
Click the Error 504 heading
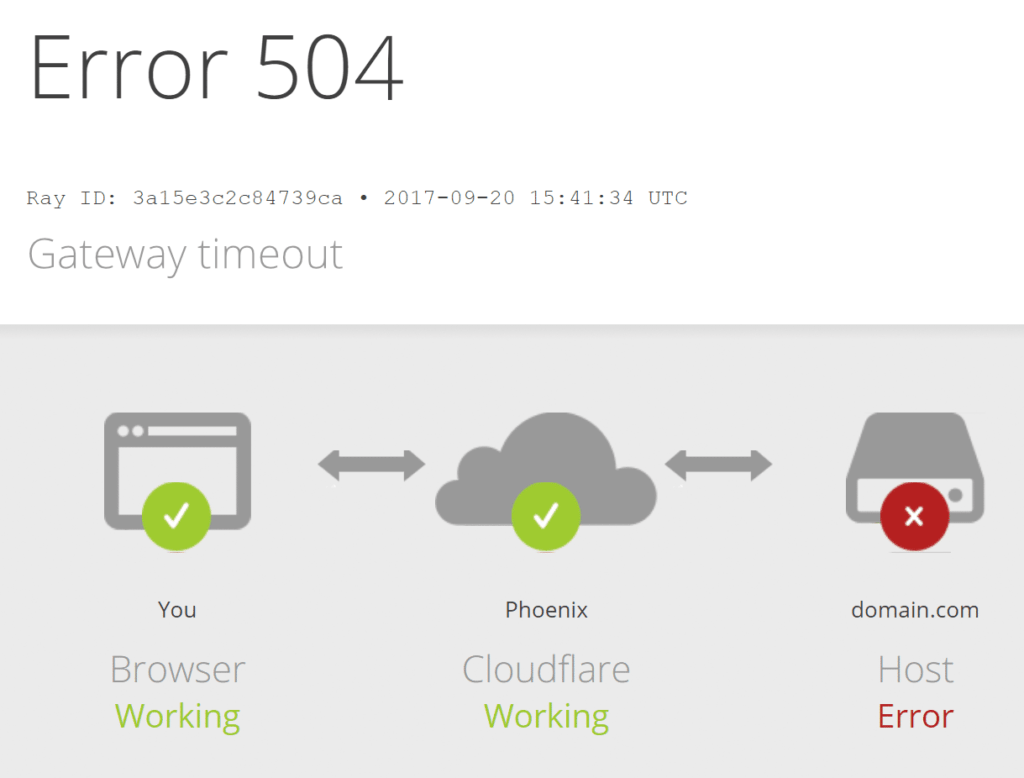pyautogui.click(x=216, y=67)
